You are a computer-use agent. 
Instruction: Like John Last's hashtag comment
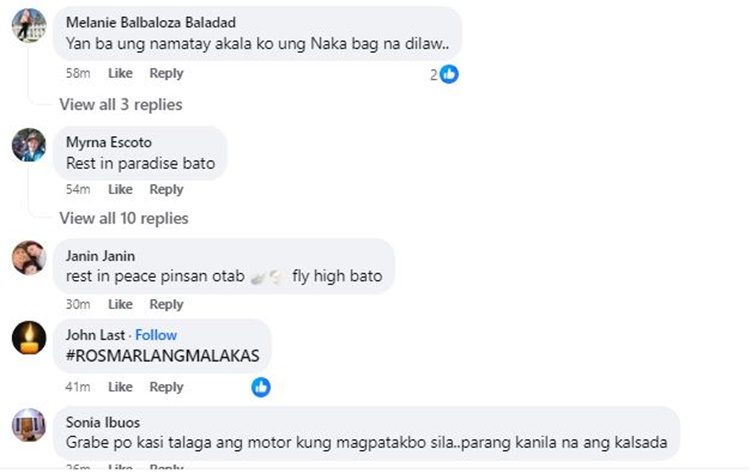[x=120, y=386]
